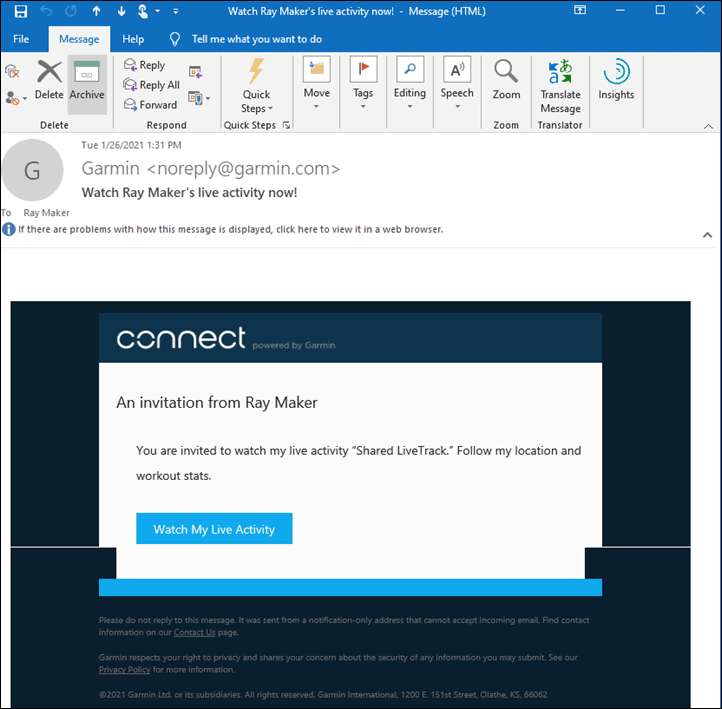
Task: Open Insights
Action: click(x=616, y=79)
